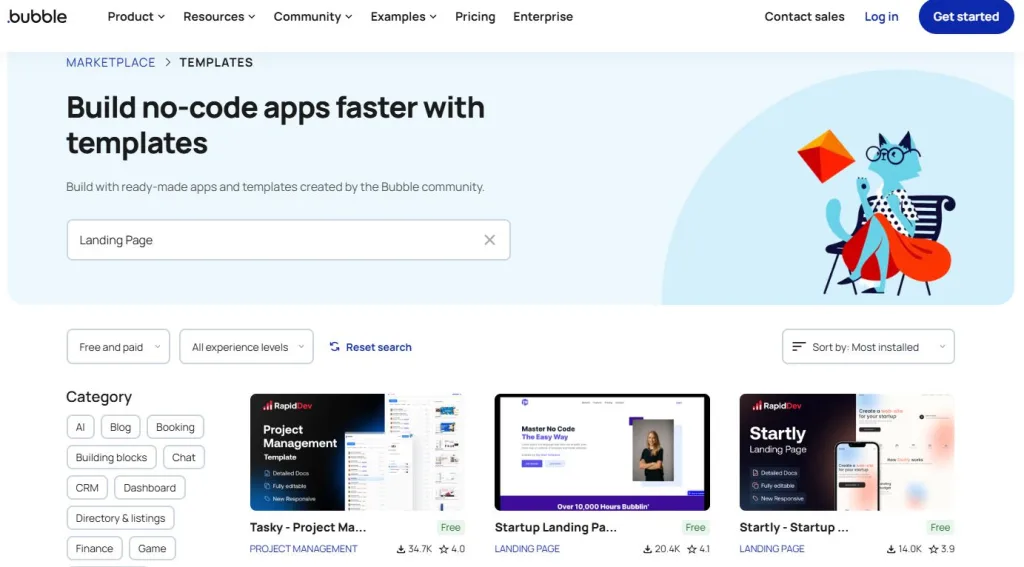Expand the Examples menu
Viewport: 1024px width, 567px height.
coord(403,16)
